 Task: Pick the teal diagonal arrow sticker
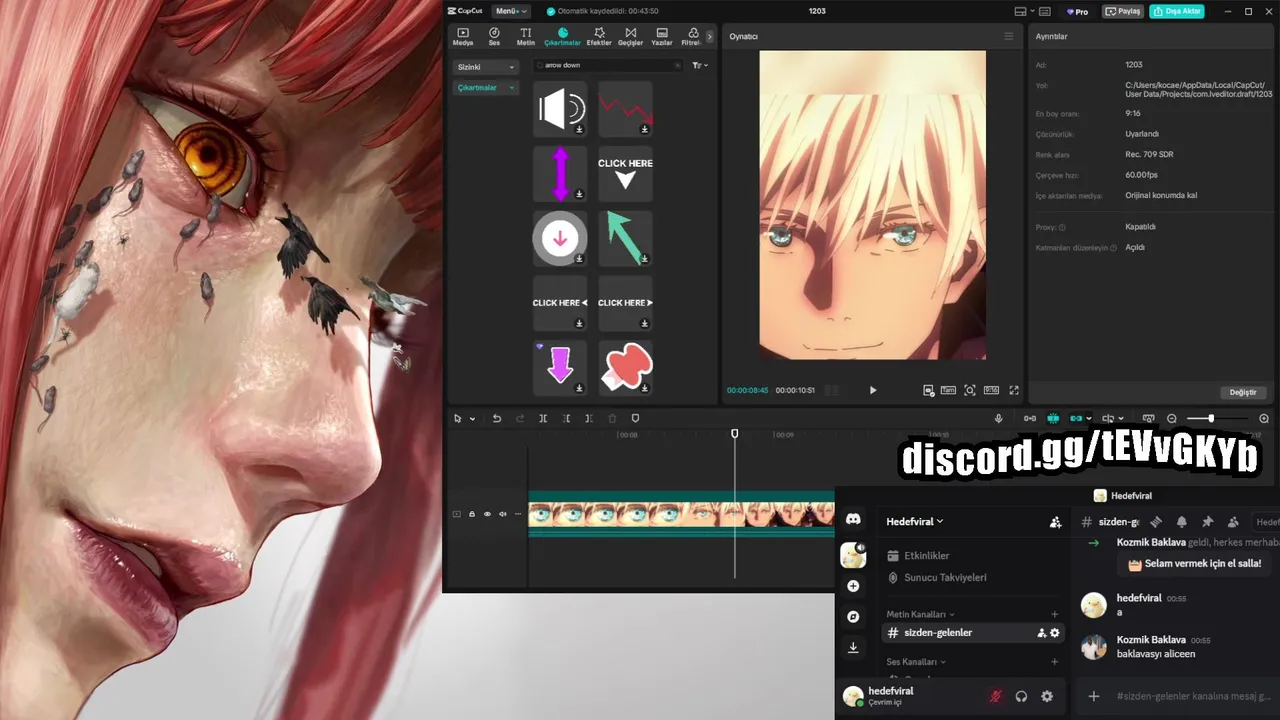tap(626, 238)
